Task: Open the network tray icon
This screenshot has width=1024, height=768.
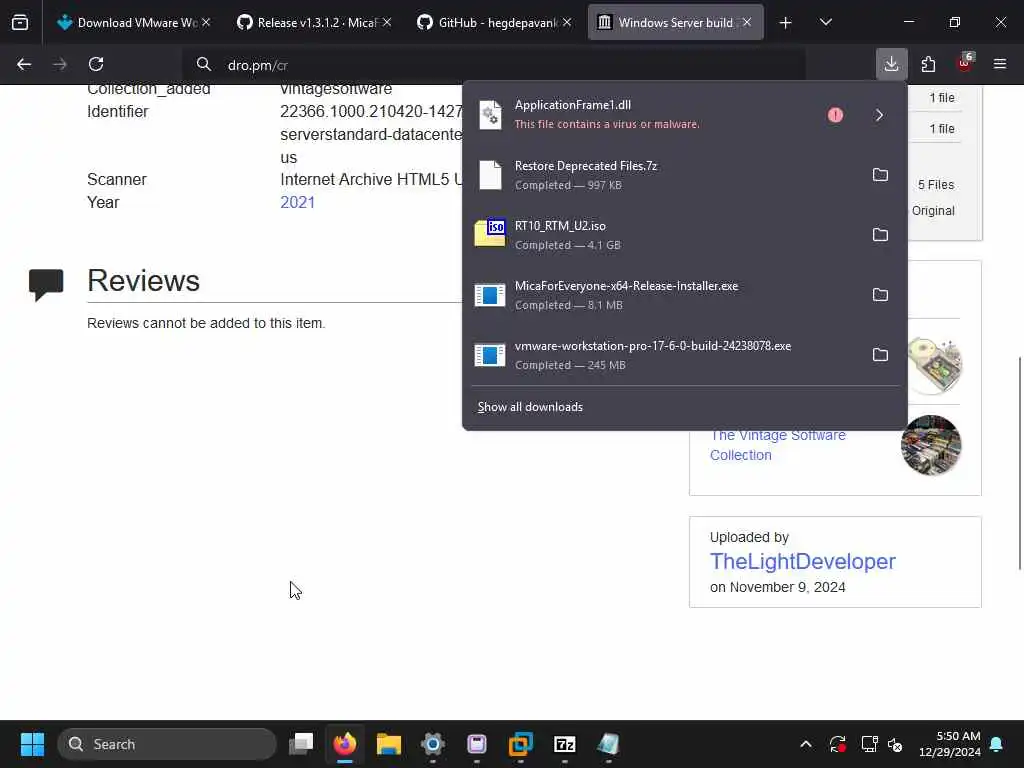Action: (x=869, y=744)
